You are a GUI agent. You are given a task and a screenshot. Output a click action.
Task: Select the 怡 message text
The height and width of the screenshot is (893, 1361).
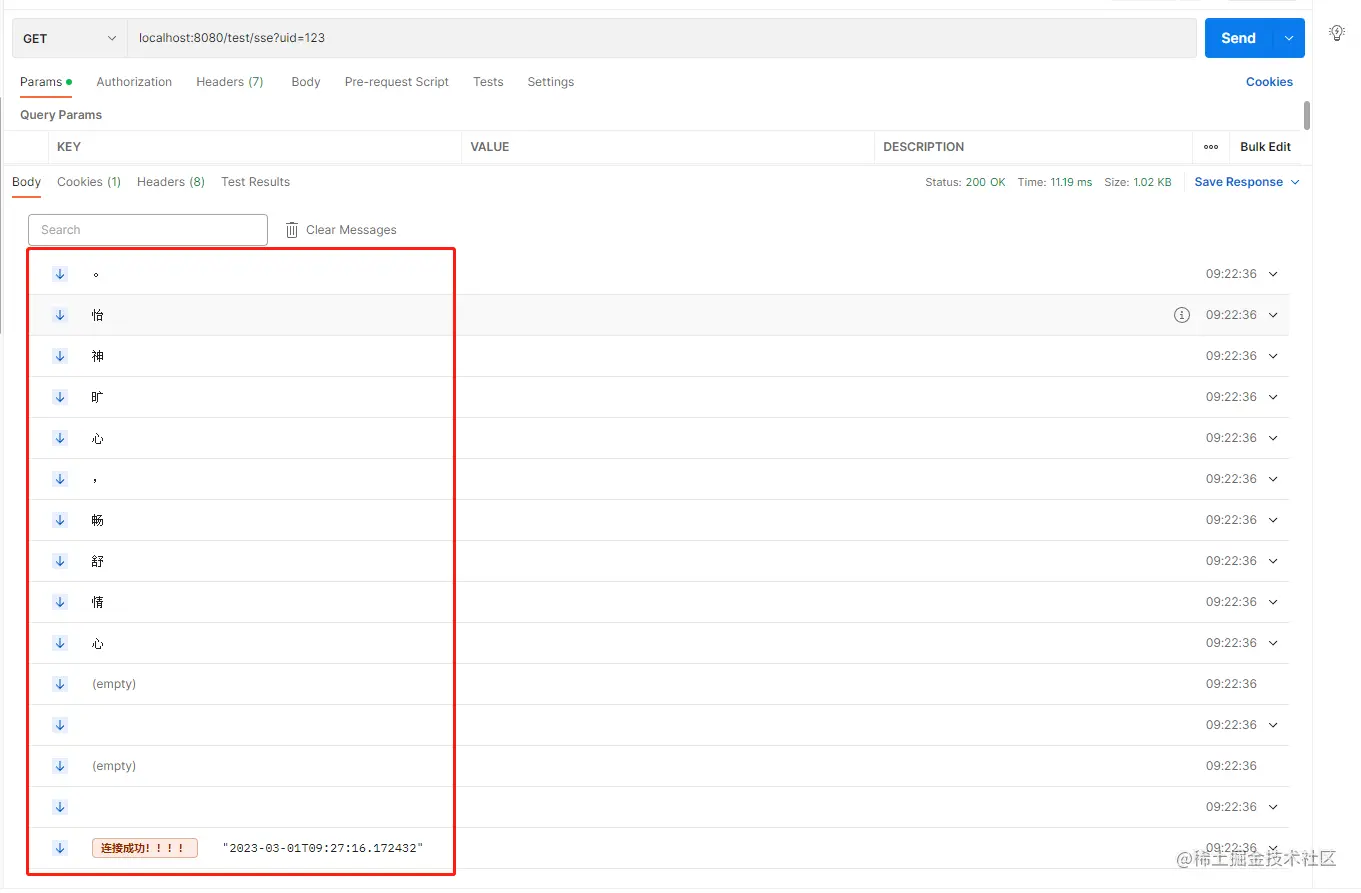[x=97, y=315]
